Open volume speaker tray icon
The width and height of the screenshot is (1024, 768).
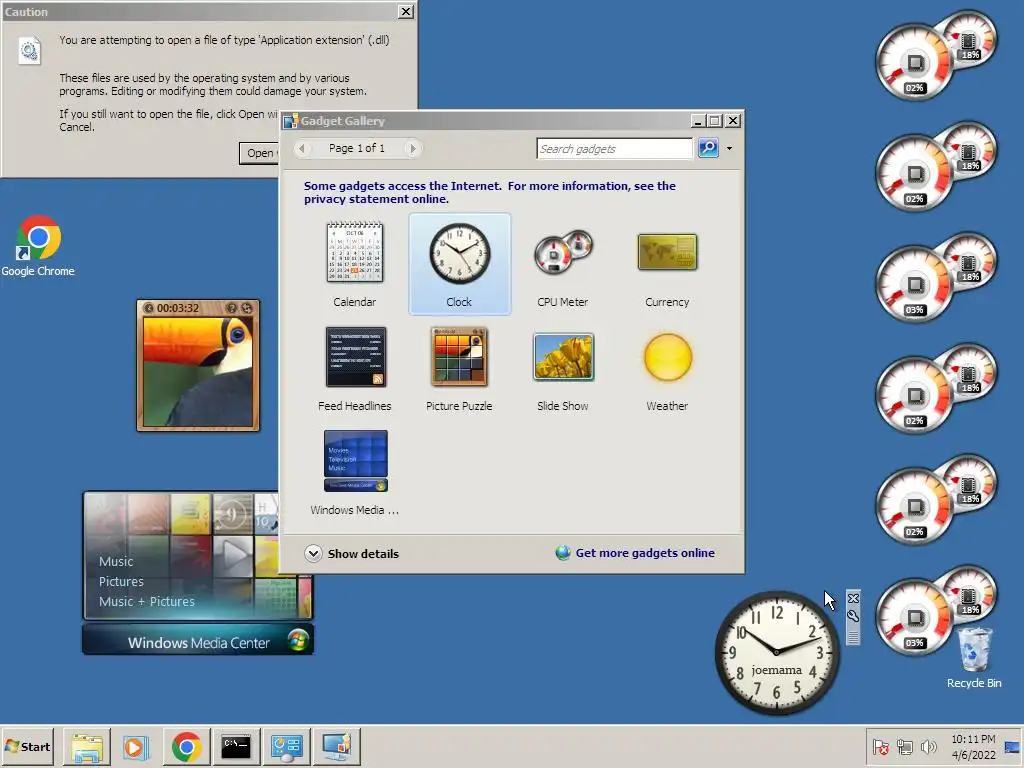pos(928,746)
